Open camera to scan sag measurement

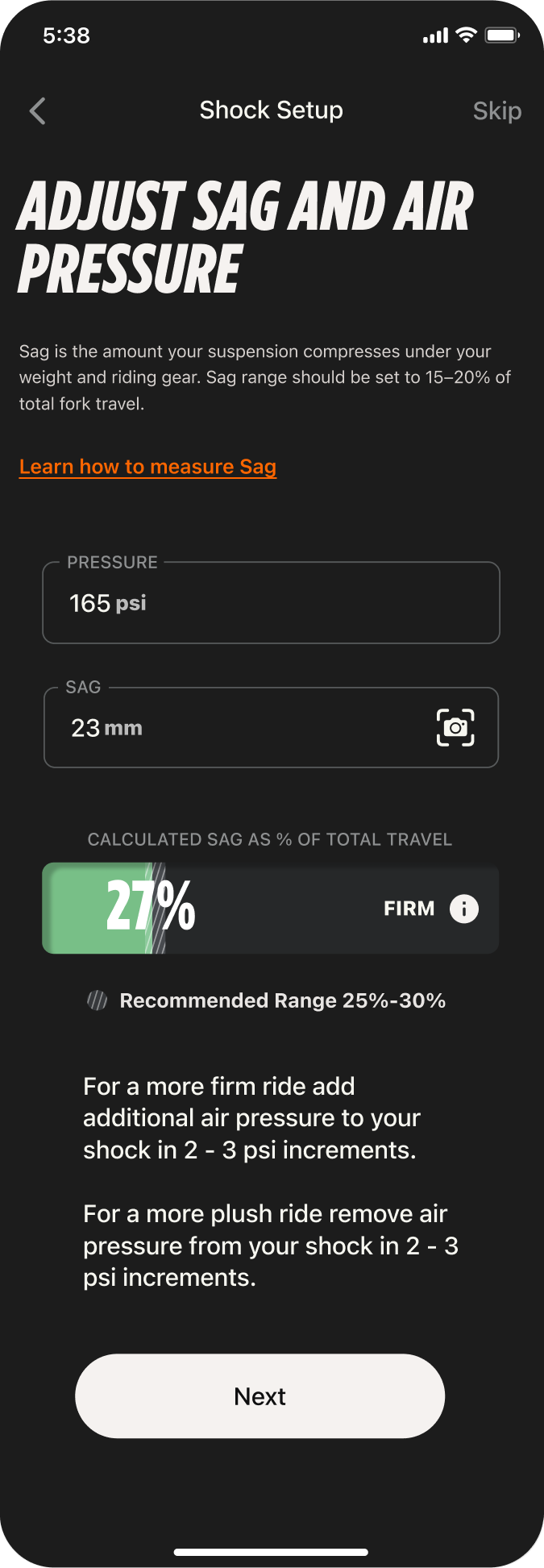click(x=455, y=728)
